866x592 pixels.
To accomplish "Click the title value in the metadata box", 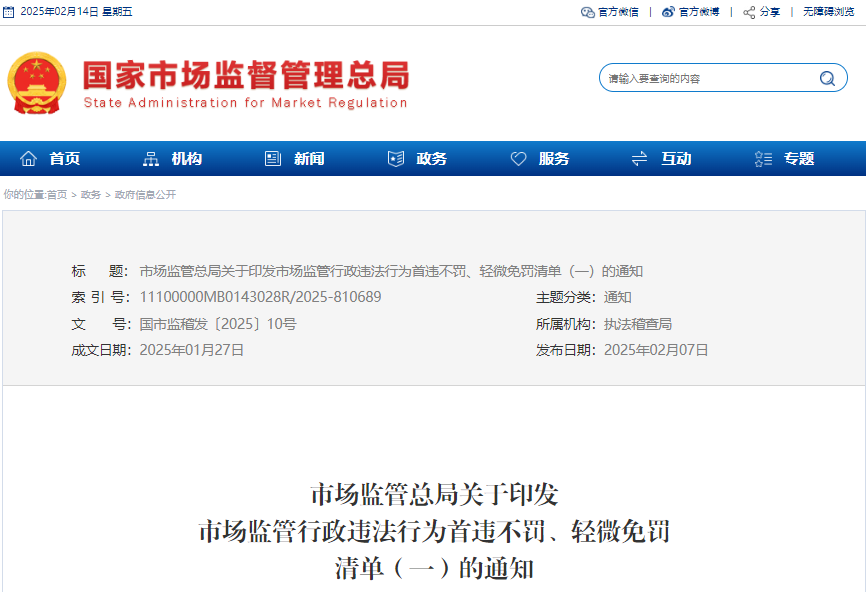I will point(391,271).
